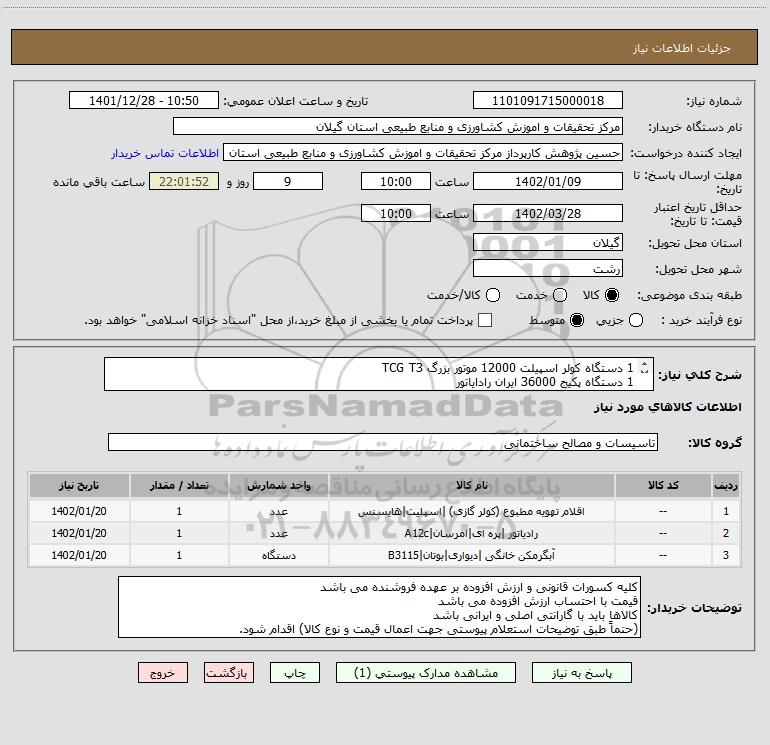Click the scroll arrows in 'شرح کلی نیاز' box
This screenshot has height=745, width=770.
pos(644,367)
